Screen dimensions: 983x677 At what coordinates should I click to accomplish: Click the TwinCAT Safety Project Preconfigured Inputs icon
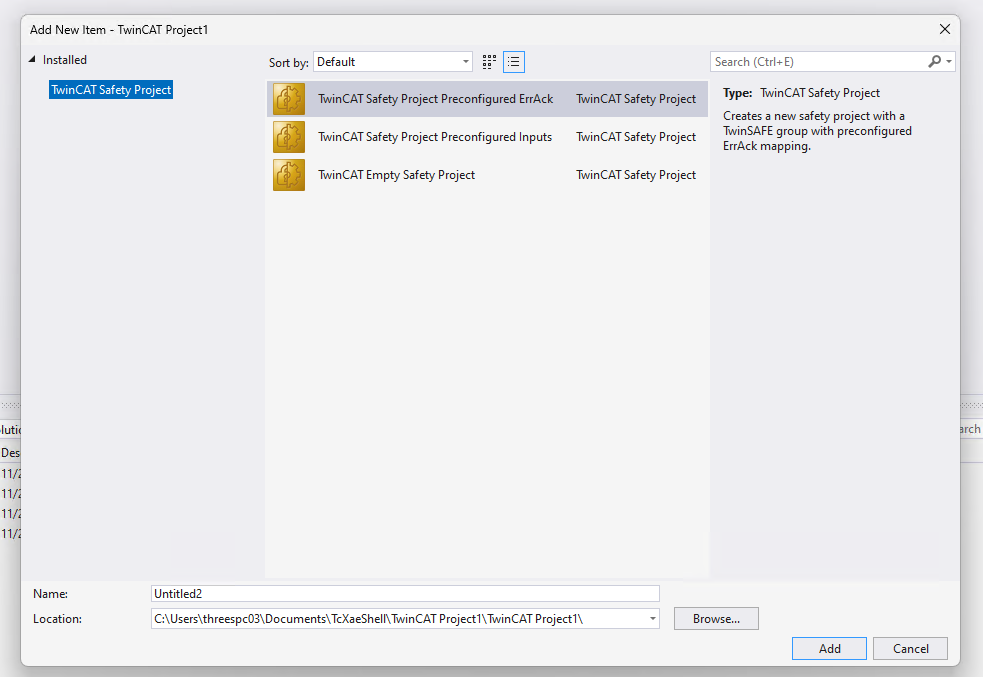coord(289,137)
